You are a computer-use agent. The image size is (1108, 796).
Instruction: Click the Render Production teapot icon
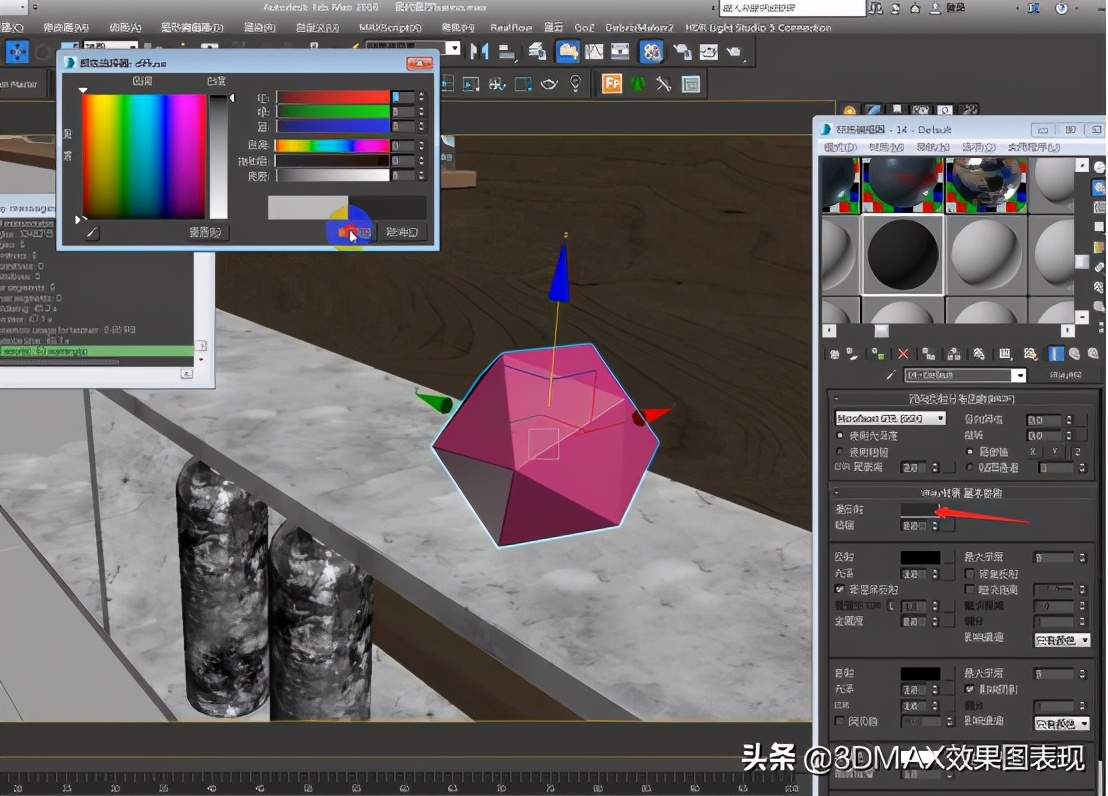pyautogui.click(x=735, y=50)
